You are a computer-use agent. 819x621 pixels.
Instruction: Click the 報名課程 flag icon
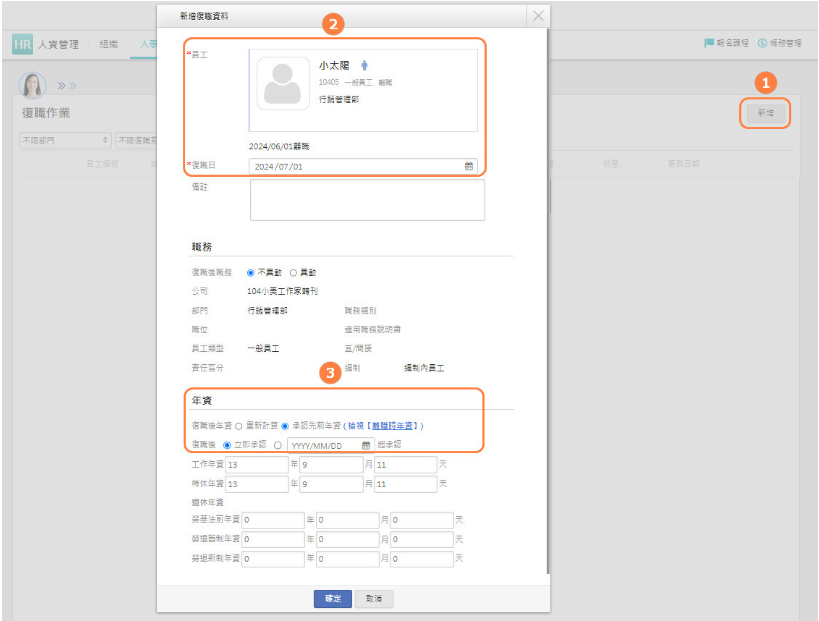click(709, 44)
